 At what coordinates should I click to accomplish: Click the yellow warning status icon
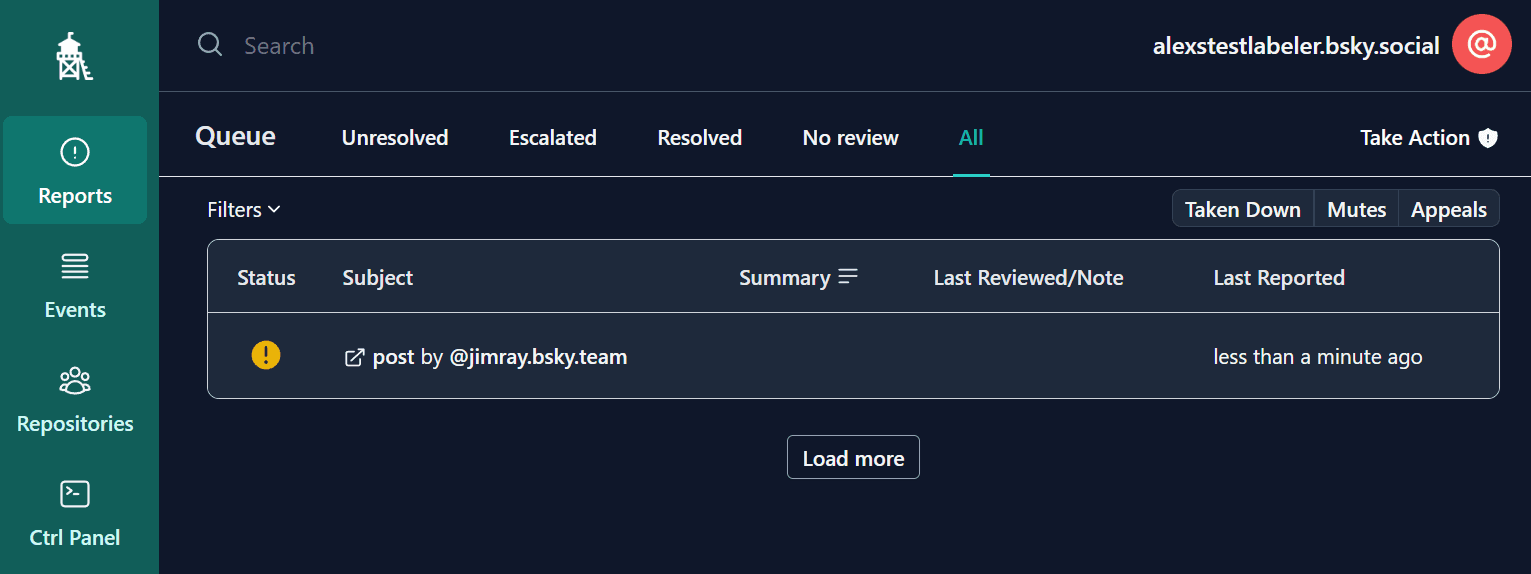[266, 355]
